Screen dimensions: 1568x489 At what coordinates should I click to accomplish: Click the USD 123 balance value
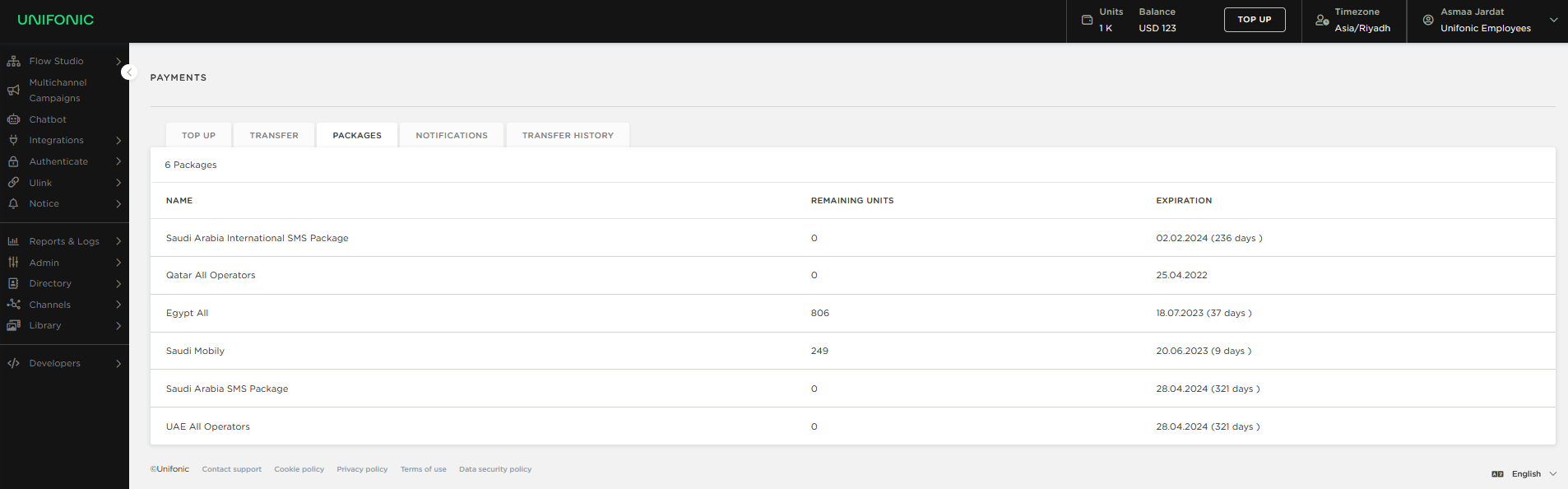click(1157, 28)
